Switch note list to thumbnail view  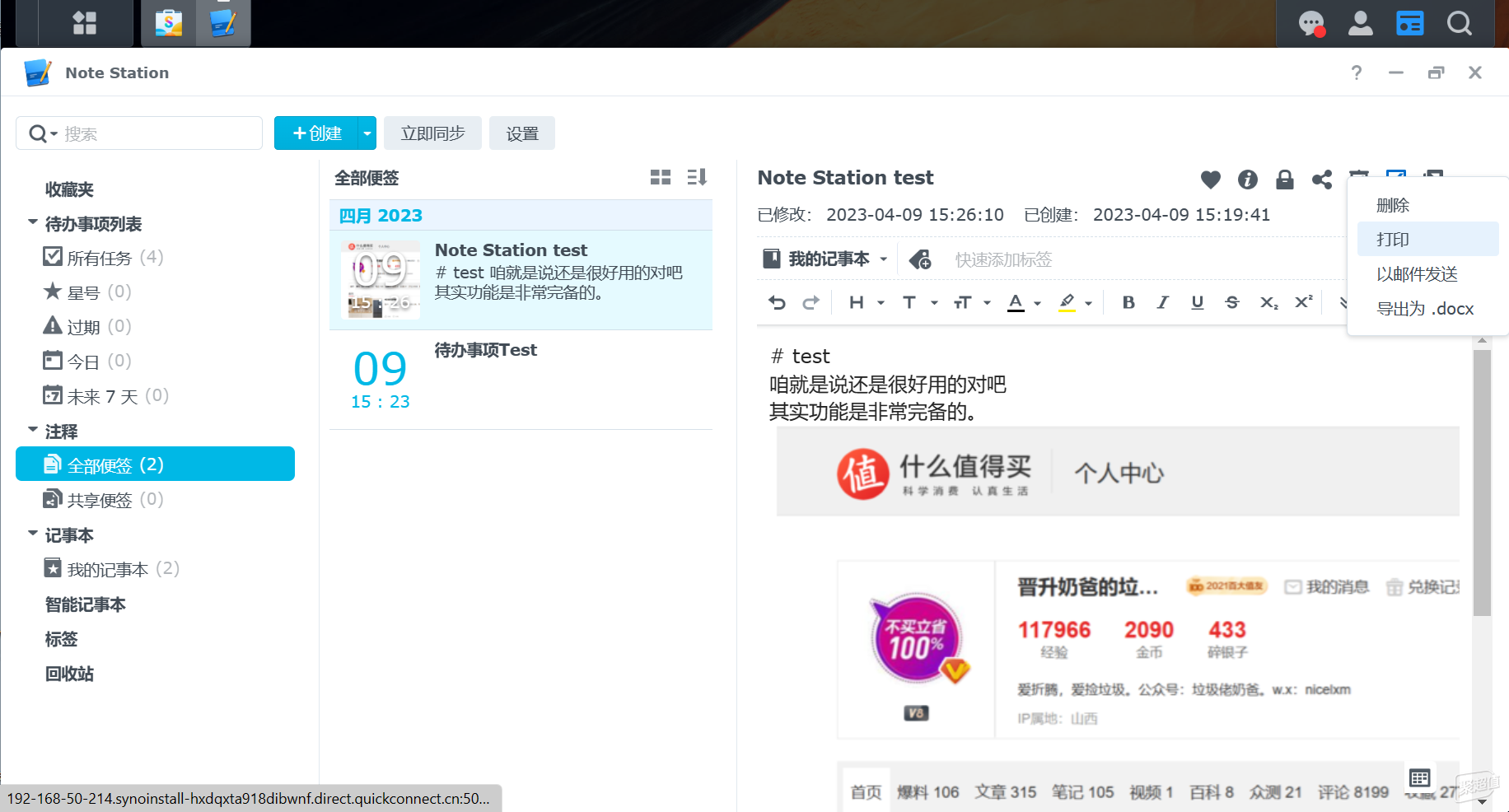661,177
